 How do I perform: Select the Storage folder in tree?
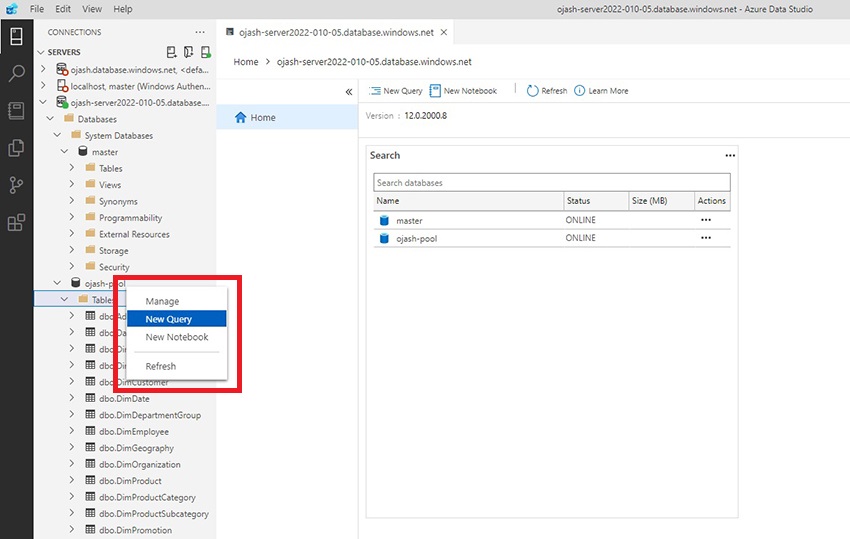coord(113,251)
